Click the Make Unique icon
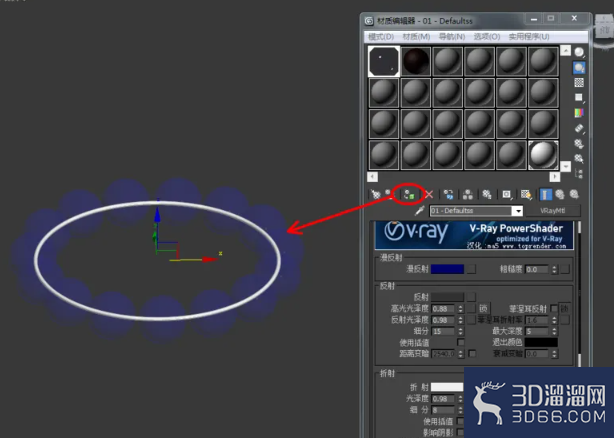The image size is (614, 438). (468, 194)
